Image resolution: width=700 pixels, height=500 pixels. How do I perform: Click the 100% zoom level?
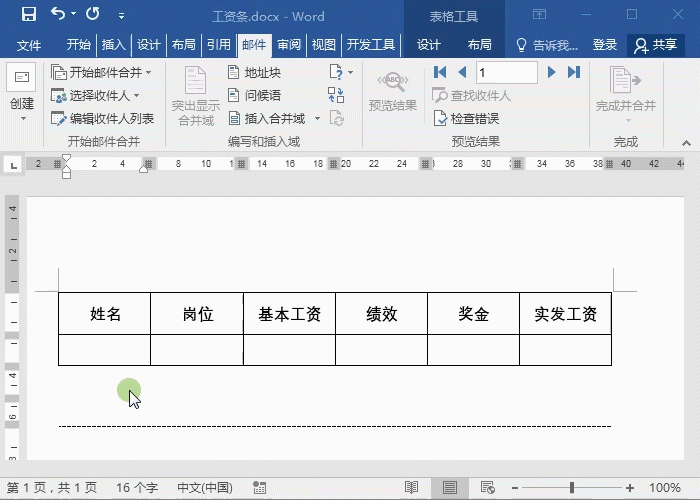click(665, 488)
